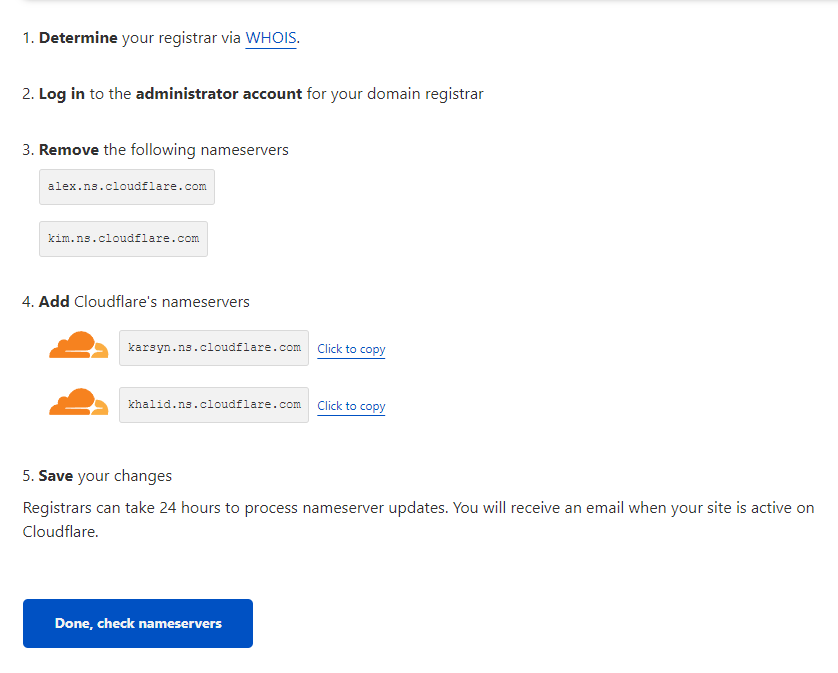Click the 'Remove the following nameservers' text
838x673 pixels.
(164, 150)
